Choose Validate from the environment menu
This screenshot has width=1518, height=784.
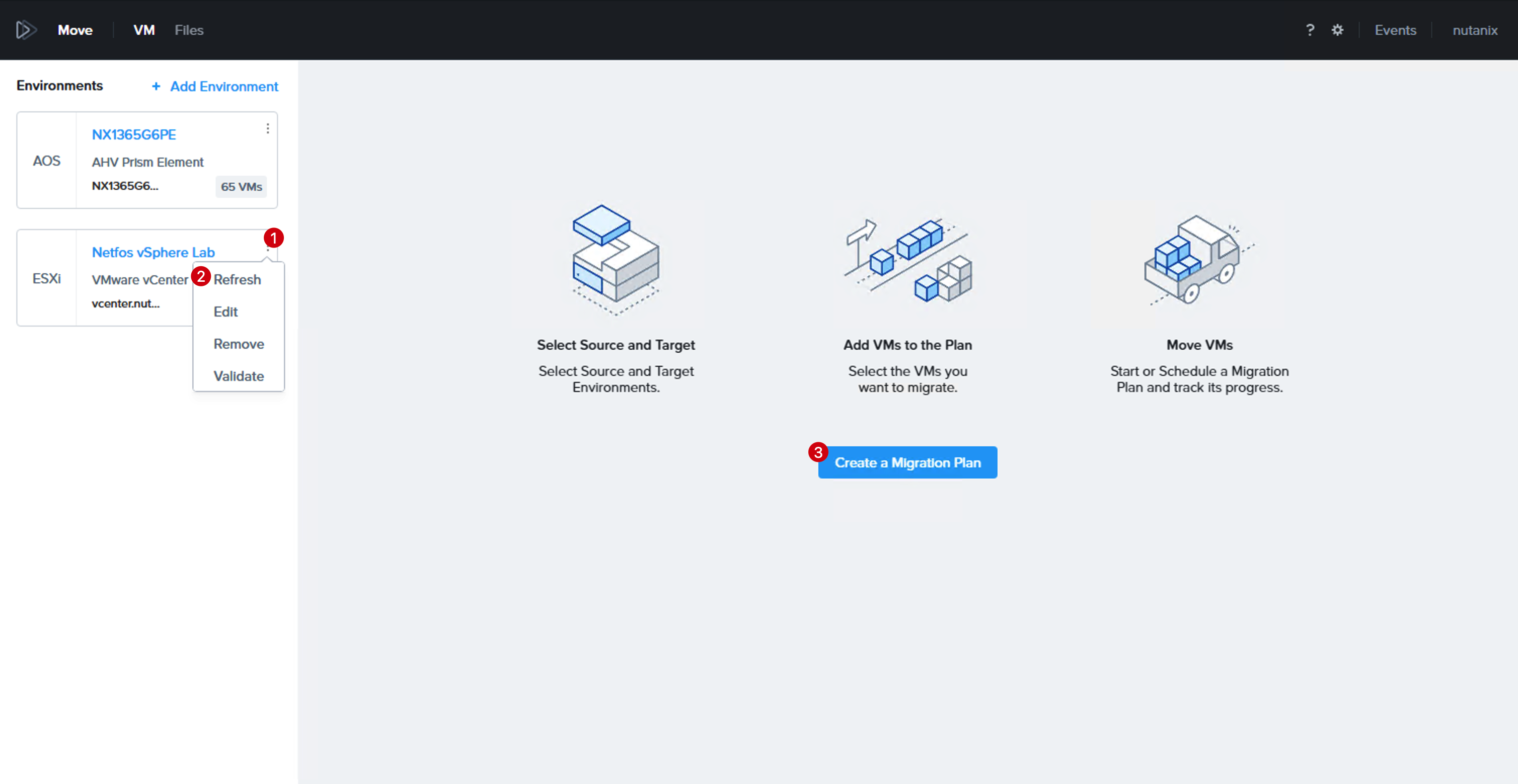[239, 376]
